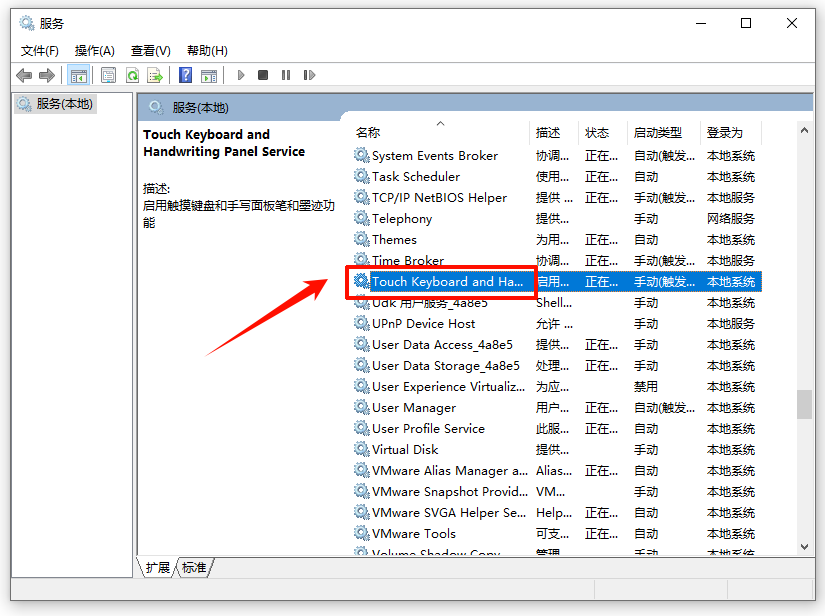Switch to the 标准 tab
The image size is (825, 616).
(x=193, y=567)
